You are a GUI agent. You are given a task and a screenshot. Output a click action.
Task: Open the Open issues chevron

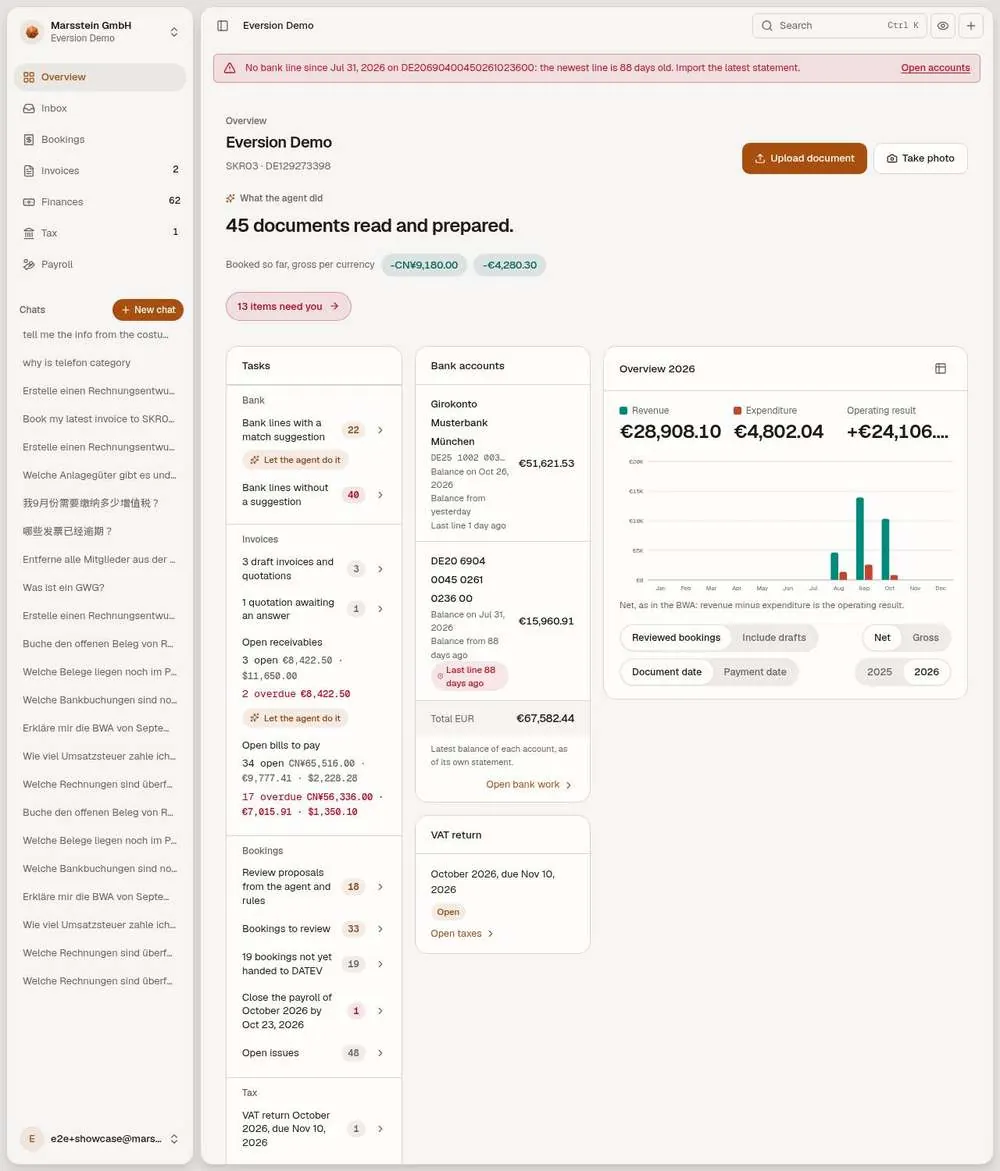coord(380,1053)
